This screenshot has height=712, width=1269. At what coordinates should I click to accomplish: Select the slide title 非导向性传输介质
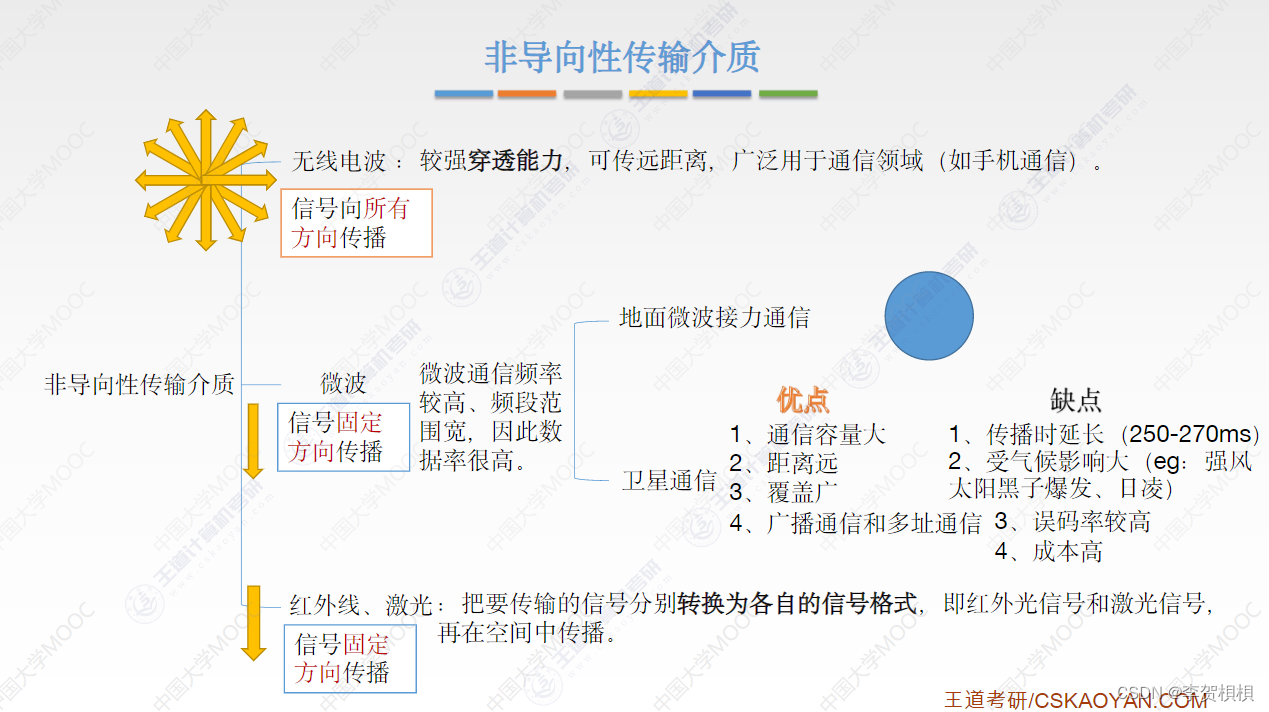pyautogui.click(x=622, y=57)
